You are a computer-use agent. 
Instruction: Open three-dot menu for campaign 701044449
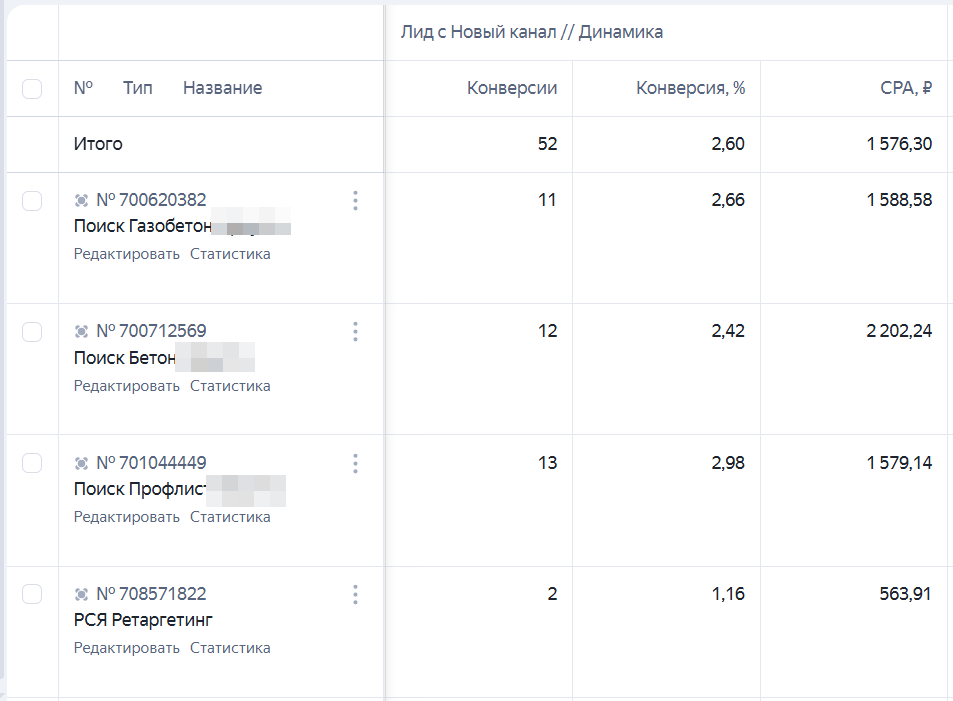(356, 463)
